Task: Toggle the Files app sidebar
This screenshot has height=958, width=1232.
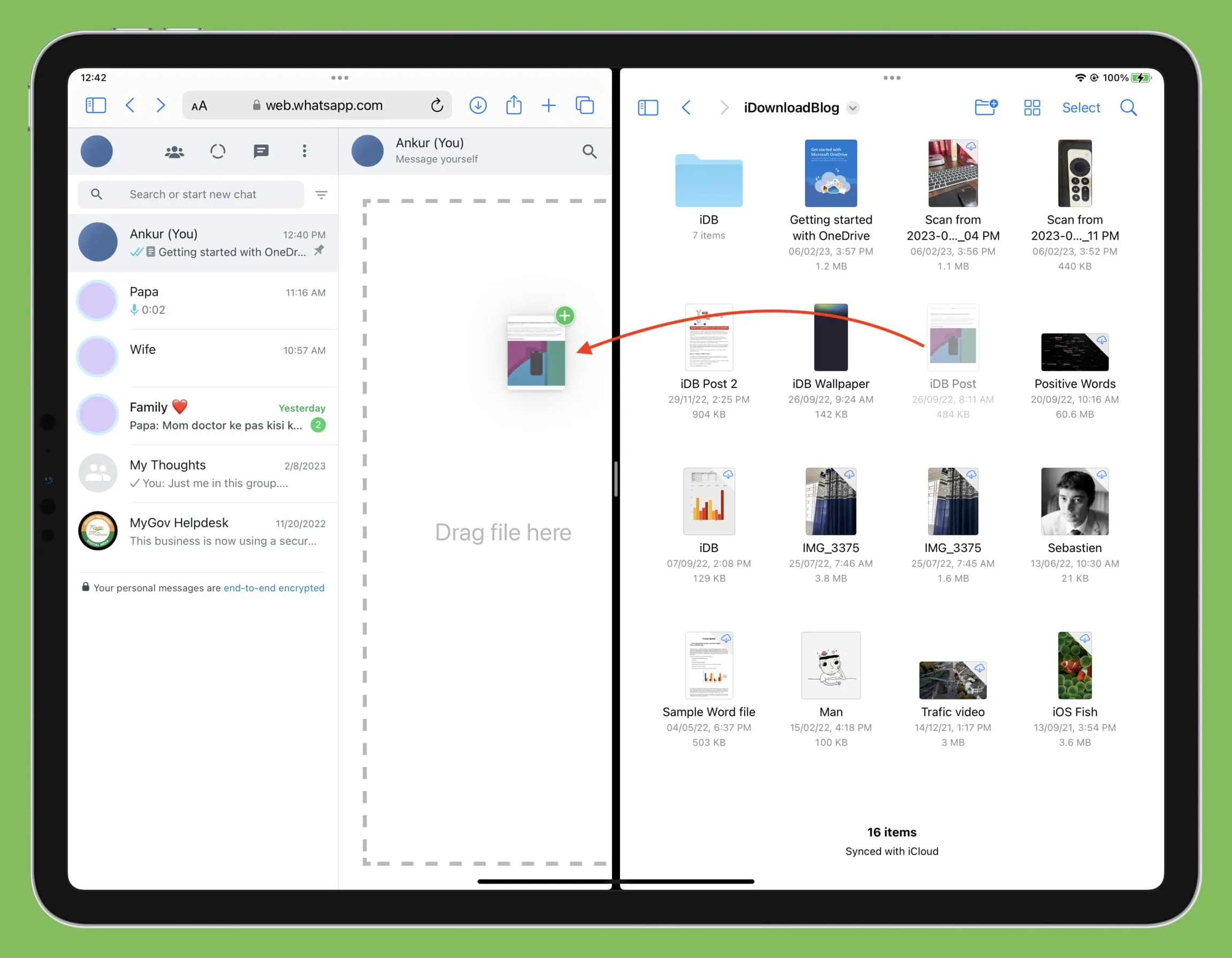Action: (x=648, y=108)
